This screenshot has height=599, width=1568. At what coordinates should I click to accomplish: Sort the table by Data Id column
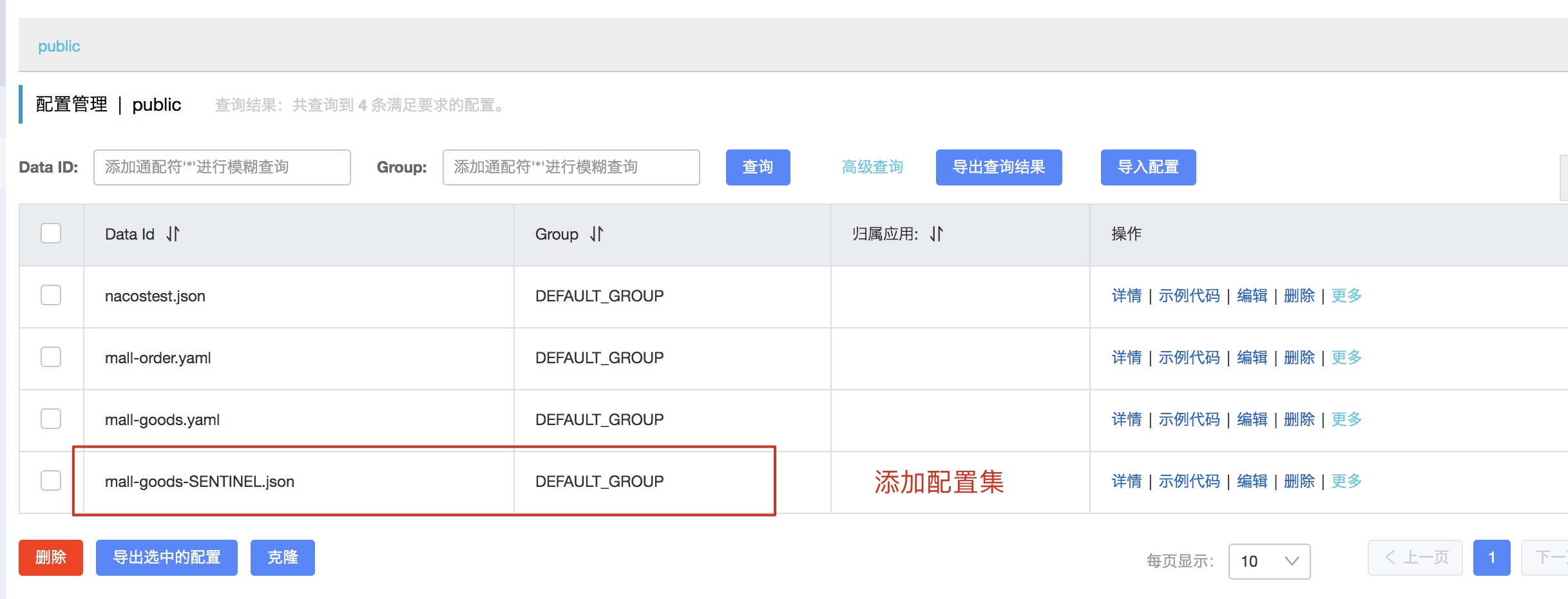click(172, 234)
